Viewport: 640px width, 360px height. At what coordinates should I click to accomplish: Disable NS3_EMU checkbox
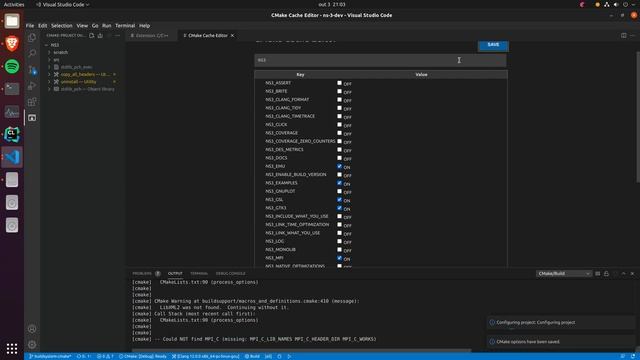[339, 166]
